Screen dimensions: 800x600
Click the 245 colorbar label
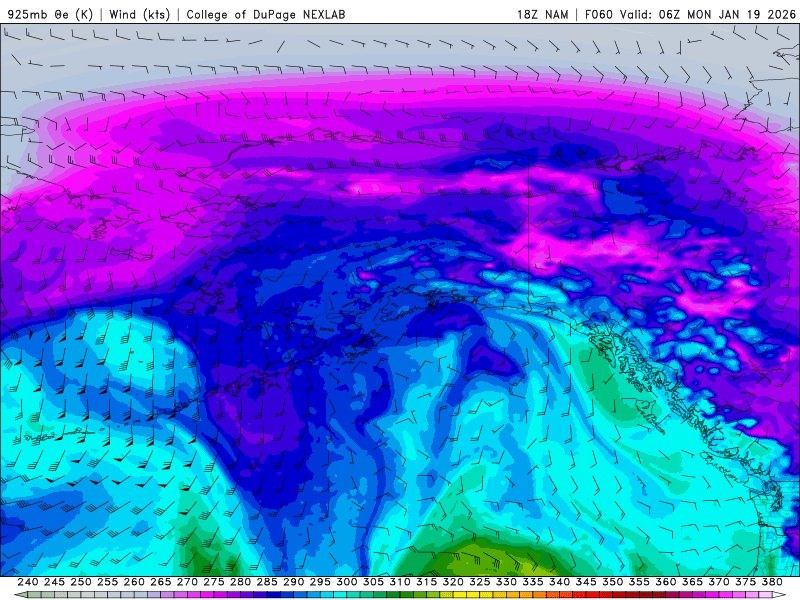54,582
